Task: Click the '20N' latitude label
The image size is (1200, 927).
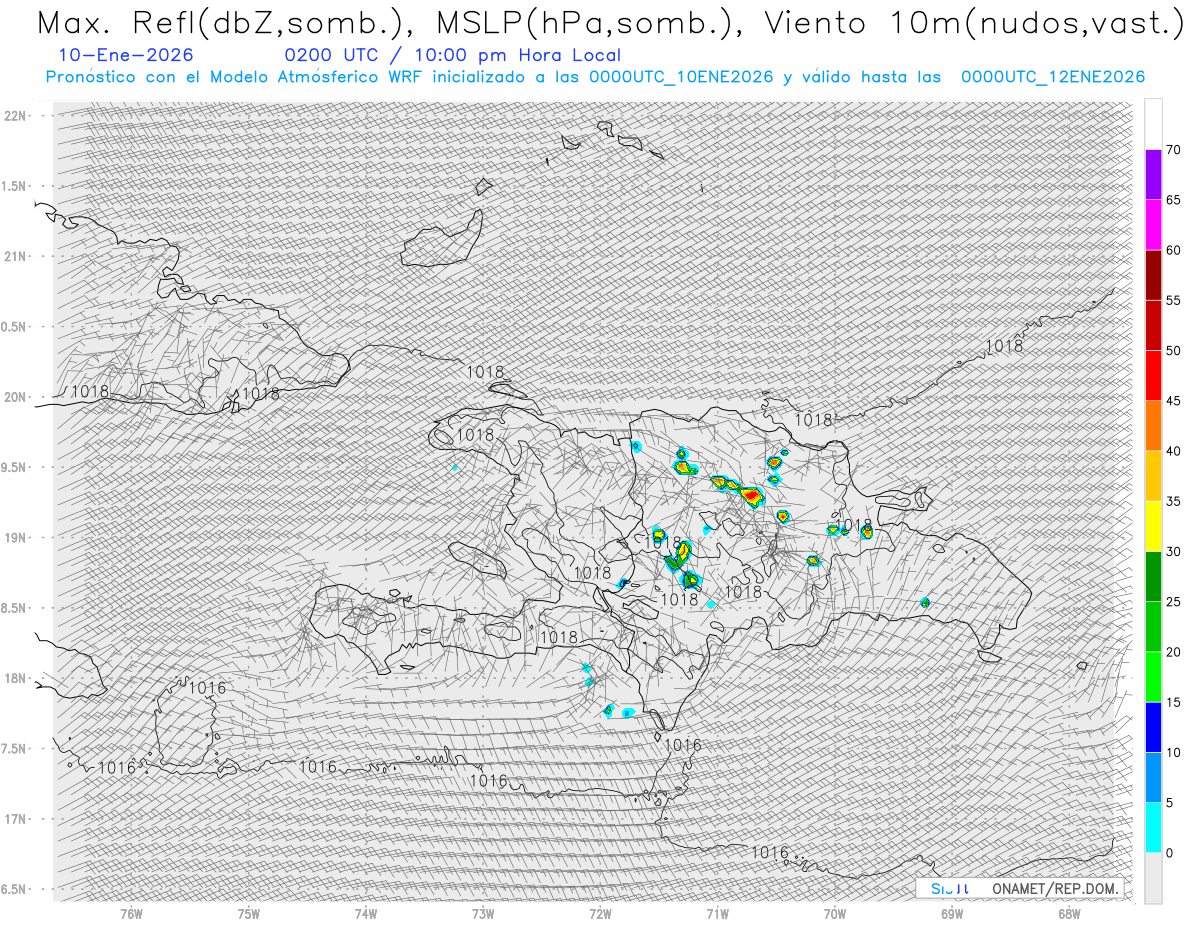Action: 16,397
